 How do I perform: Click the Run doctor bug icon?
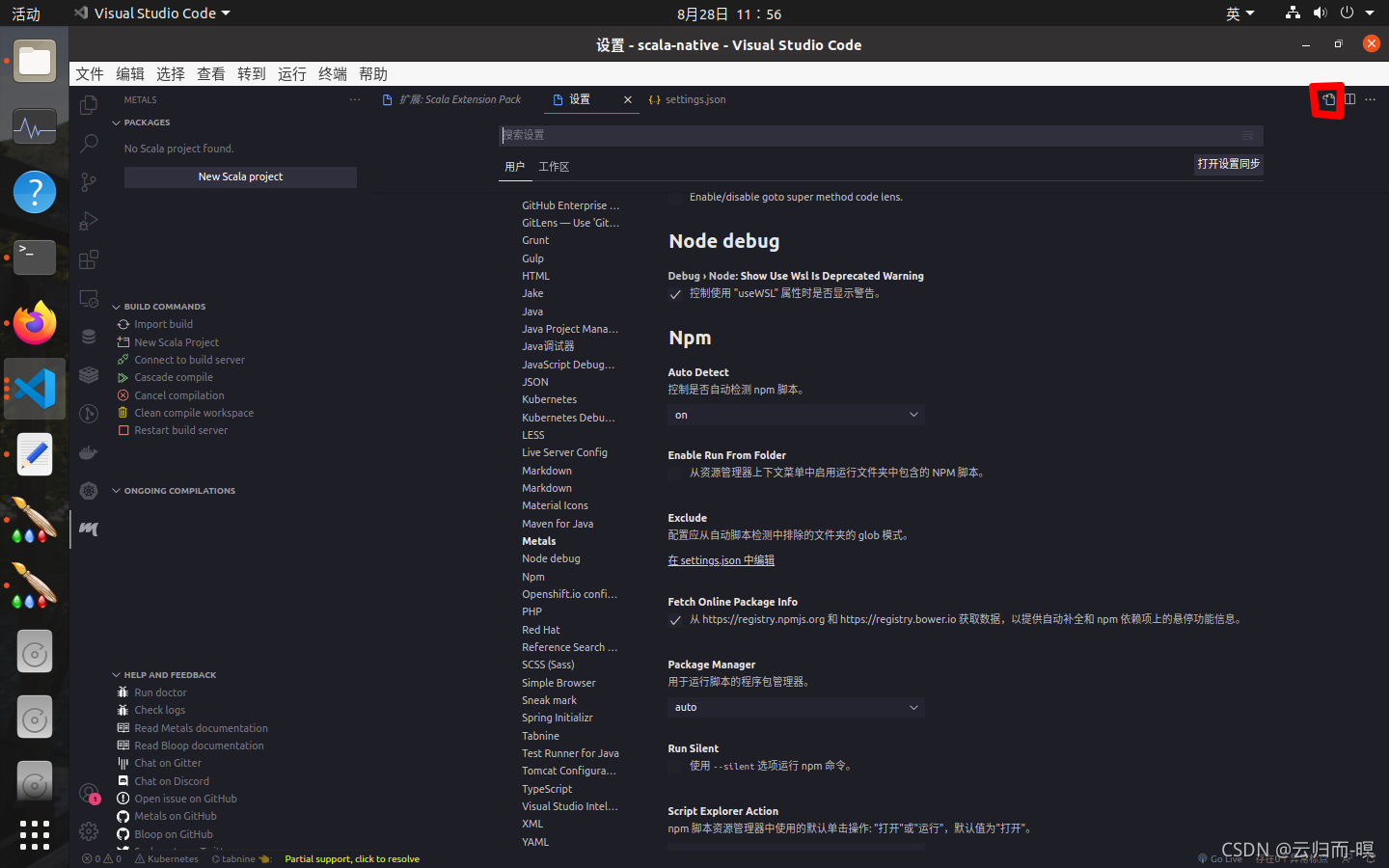point(123,692)
